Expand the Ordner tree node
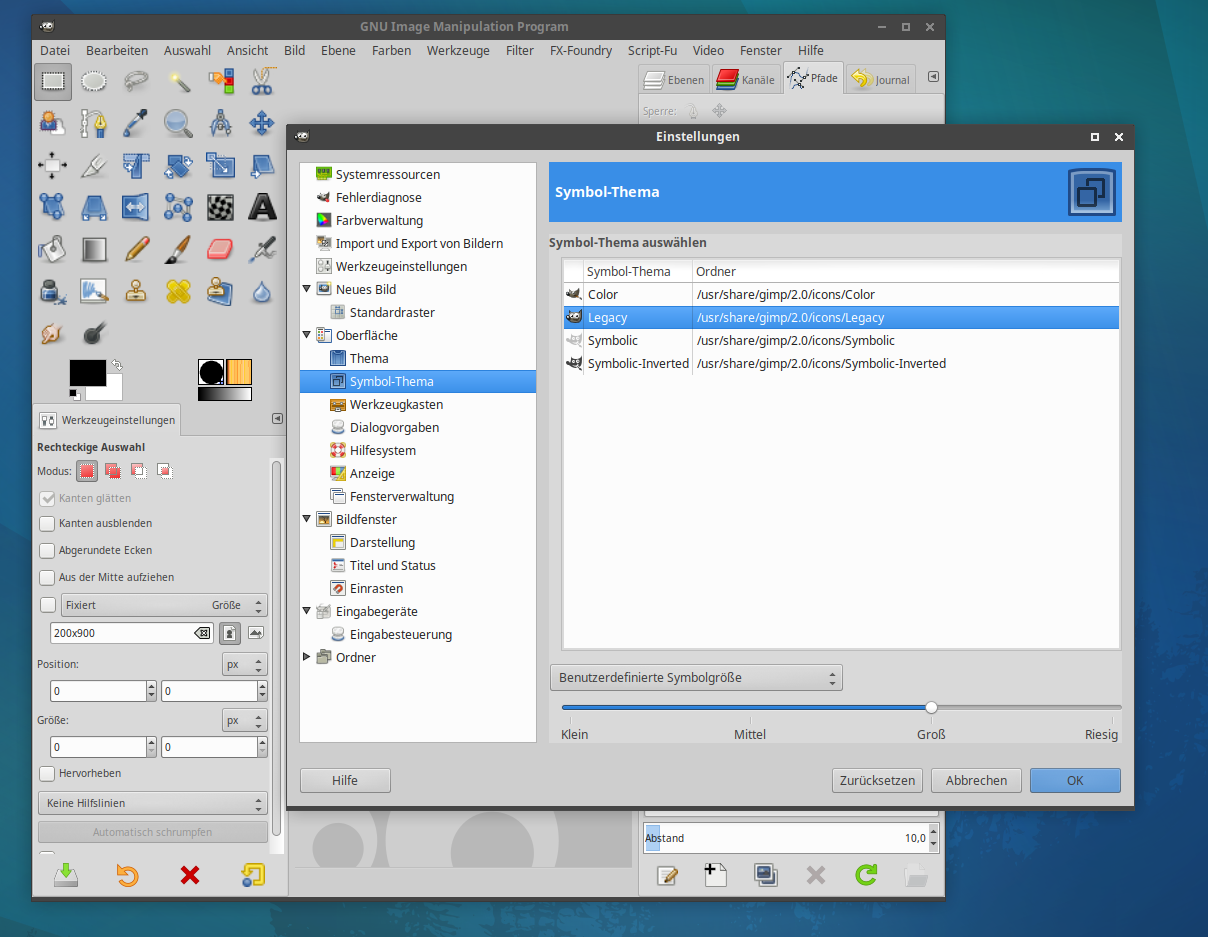This screenshot has width=1208, height=937. [307, 657]
